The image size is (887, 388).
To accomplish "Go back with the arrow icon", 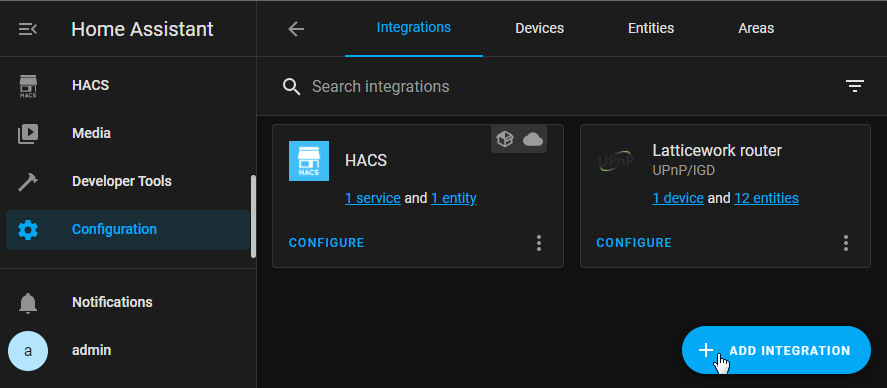I will (x=296, y=29).
